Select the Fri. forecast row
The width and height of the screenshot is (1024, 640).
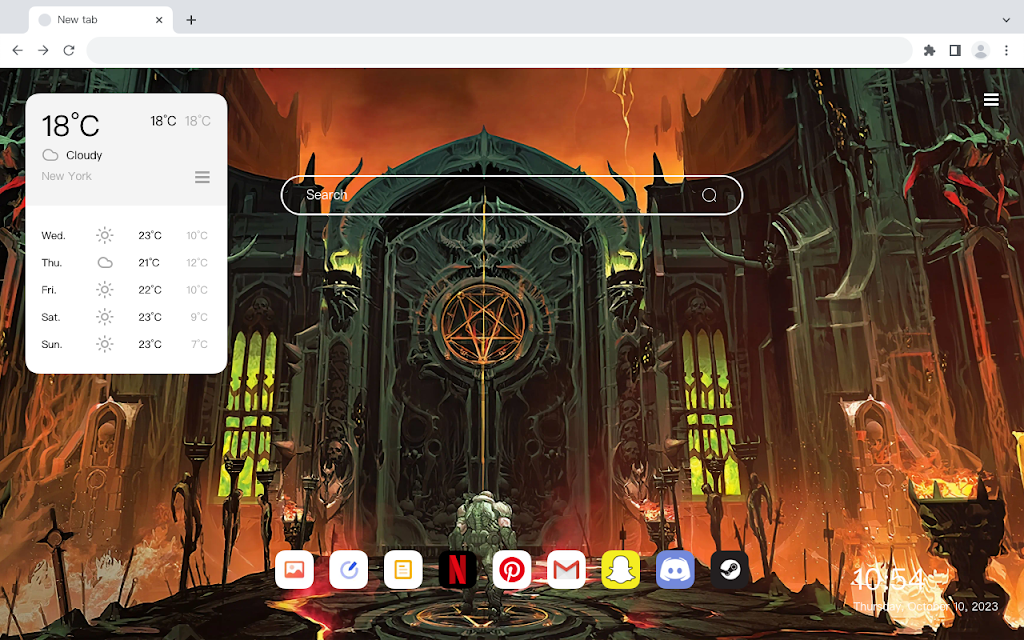coord(125,289)
